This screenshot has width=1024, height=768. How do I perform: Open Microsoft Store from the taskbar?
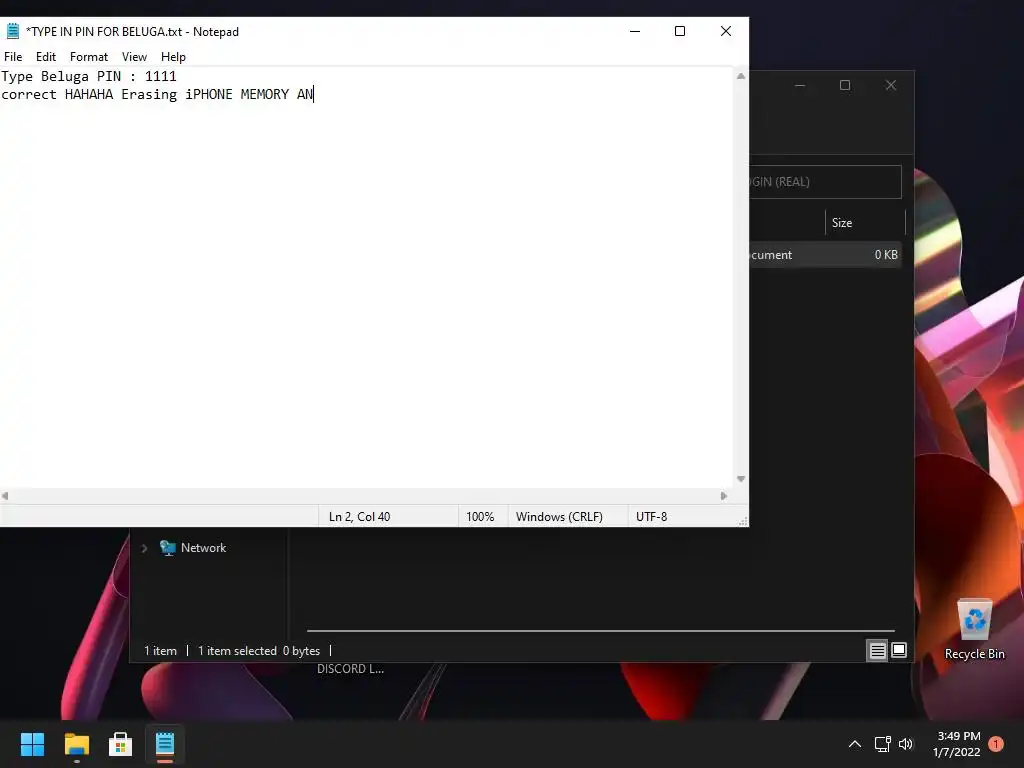(120, 744)
